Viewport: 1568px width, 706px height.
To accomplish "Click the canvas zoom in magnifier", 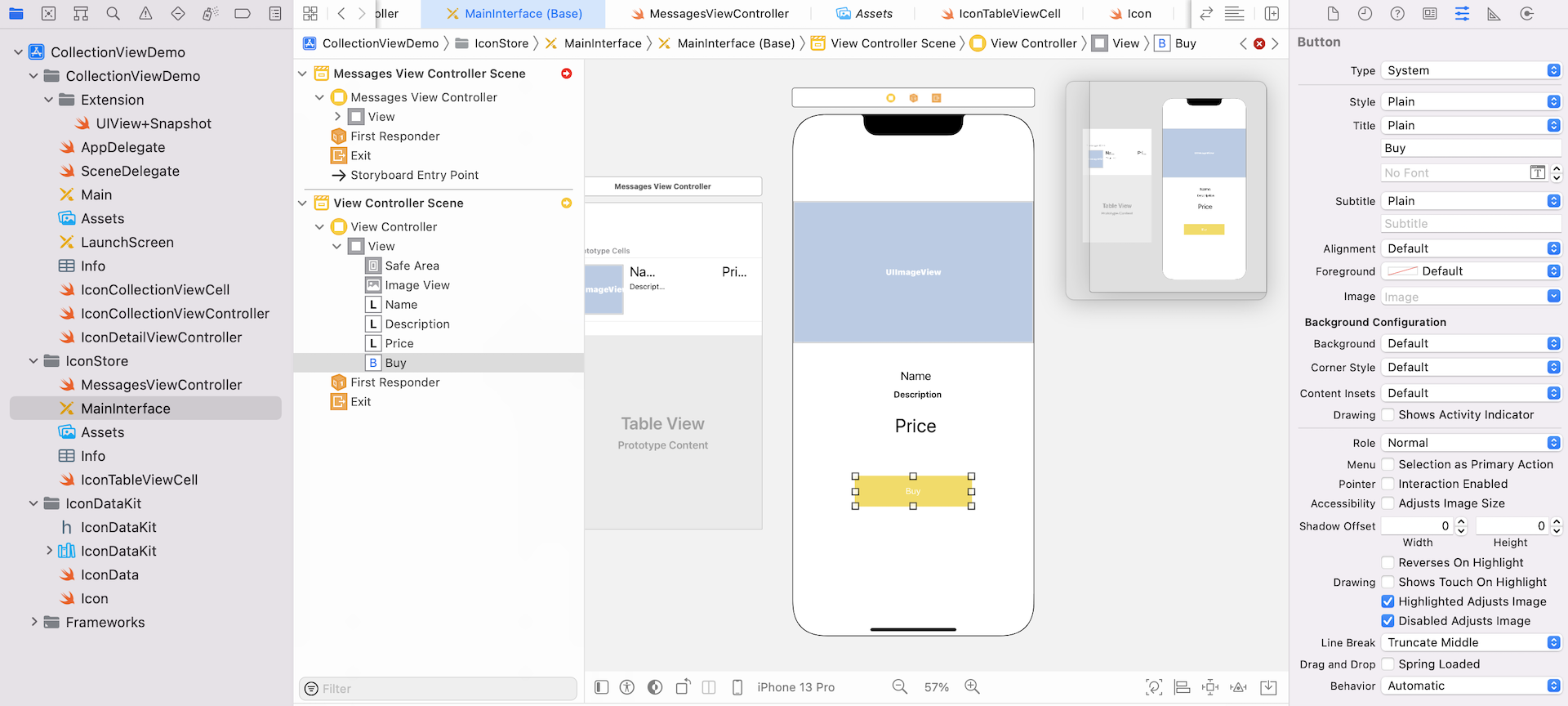I will [x=972, y=687].
